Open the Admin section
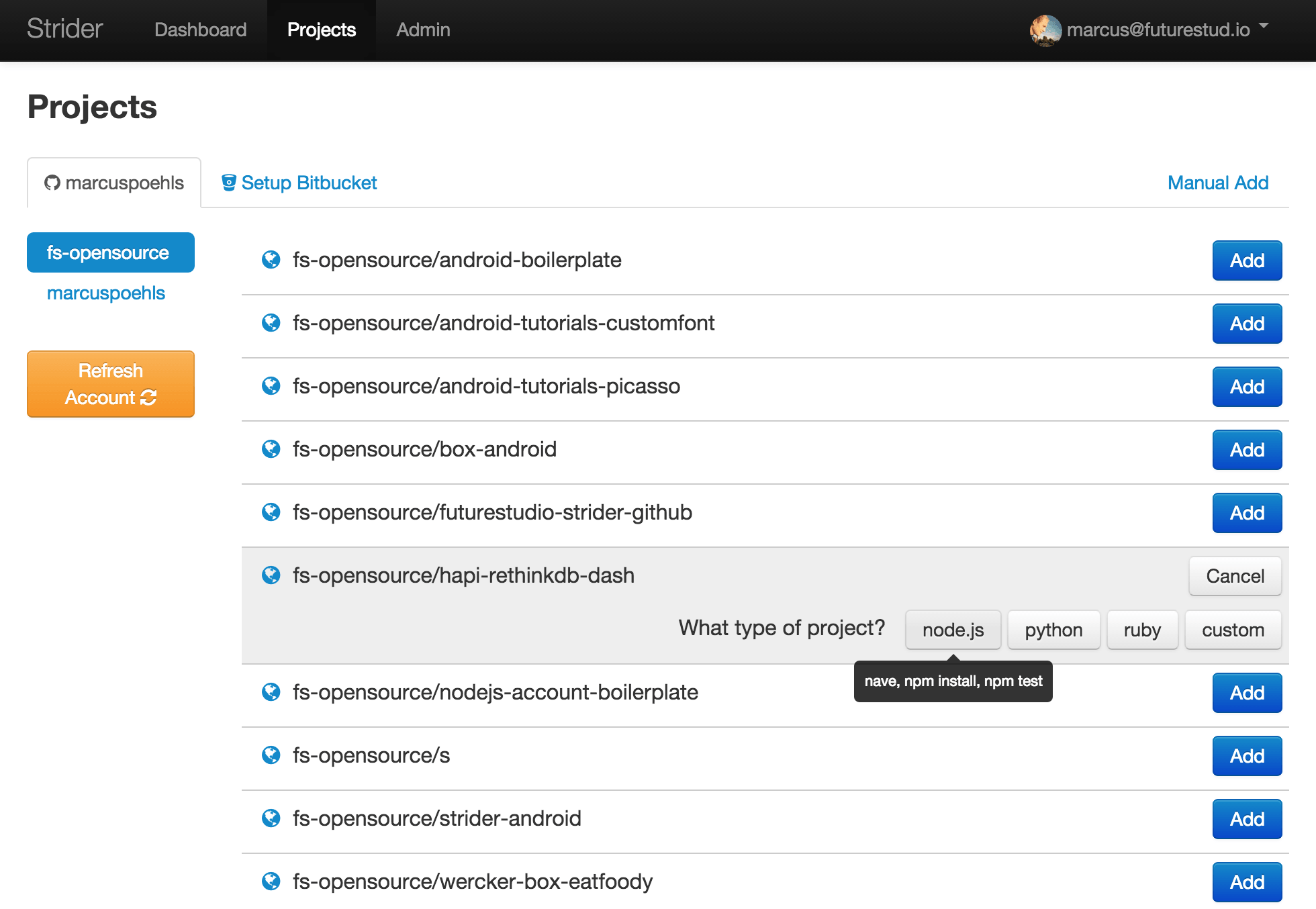The image size is (1316, 909). click(423, 30)
